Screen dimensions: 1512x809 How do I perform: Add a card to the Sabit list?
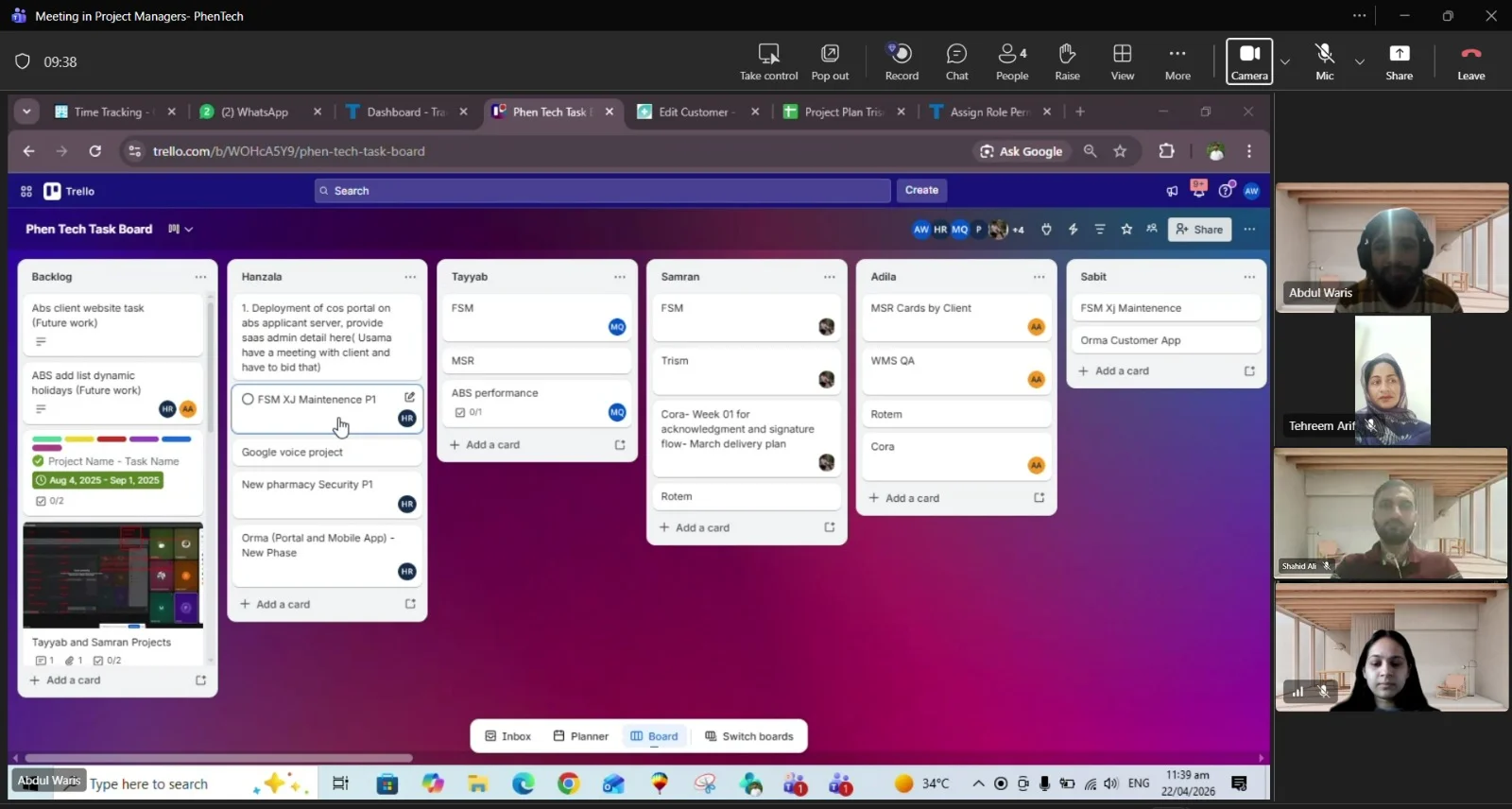[x=1114, y=371]
